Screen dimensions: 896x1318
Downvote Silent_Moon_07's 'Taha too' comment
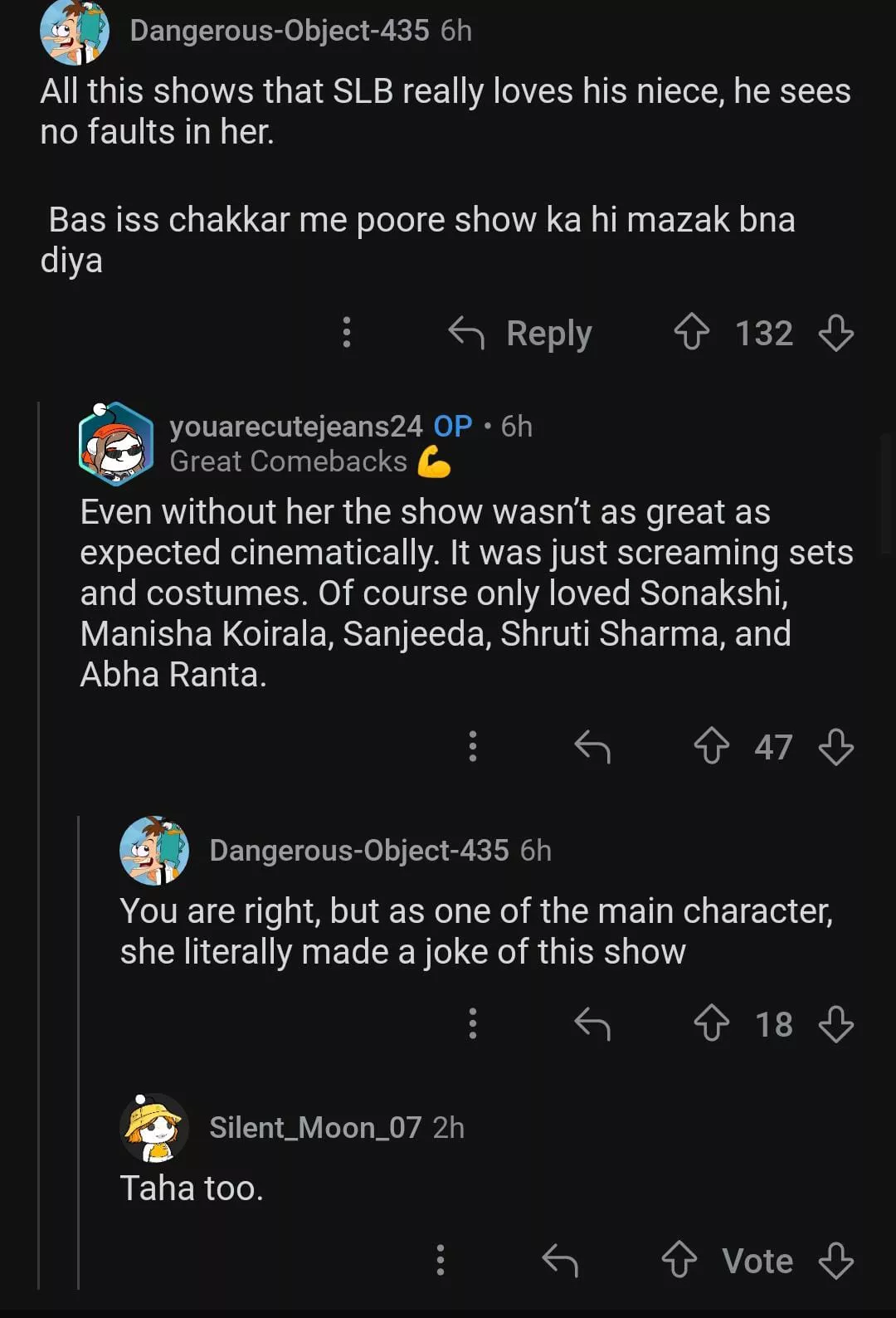(x=835, y=1260)
